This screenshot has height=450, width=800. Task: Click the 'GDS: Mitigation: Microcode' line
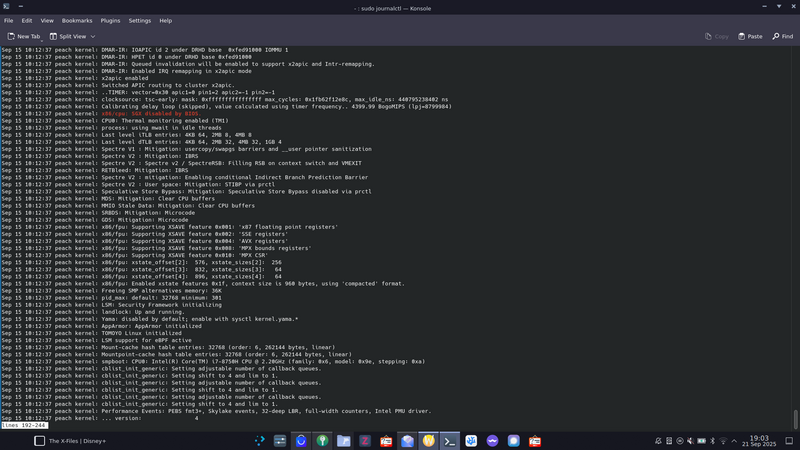click(x=144, y=220)
